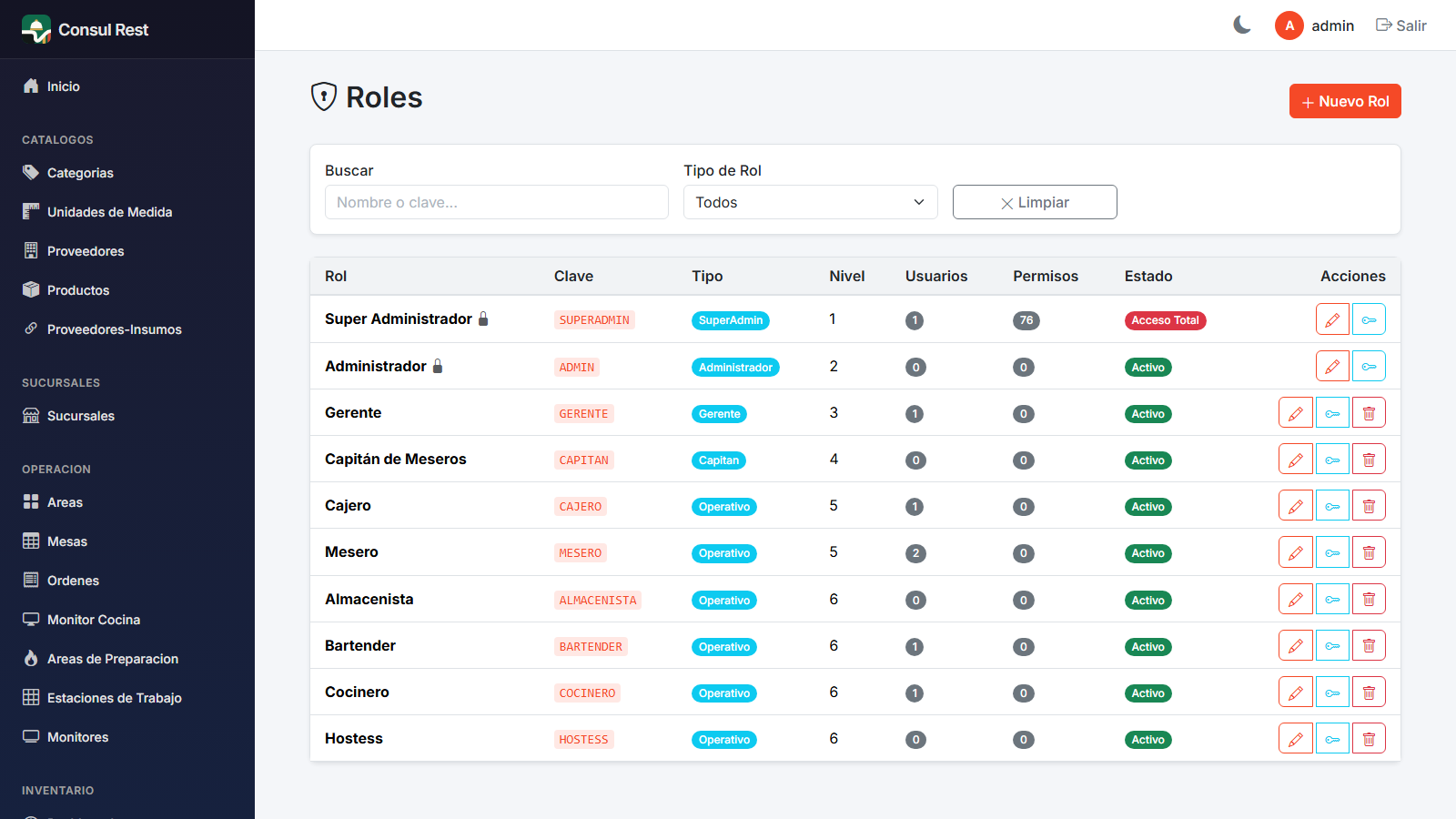Viewport: 1456px width, 819px height.
Task: Open the admin user menu
Action: click(1315, 25)
